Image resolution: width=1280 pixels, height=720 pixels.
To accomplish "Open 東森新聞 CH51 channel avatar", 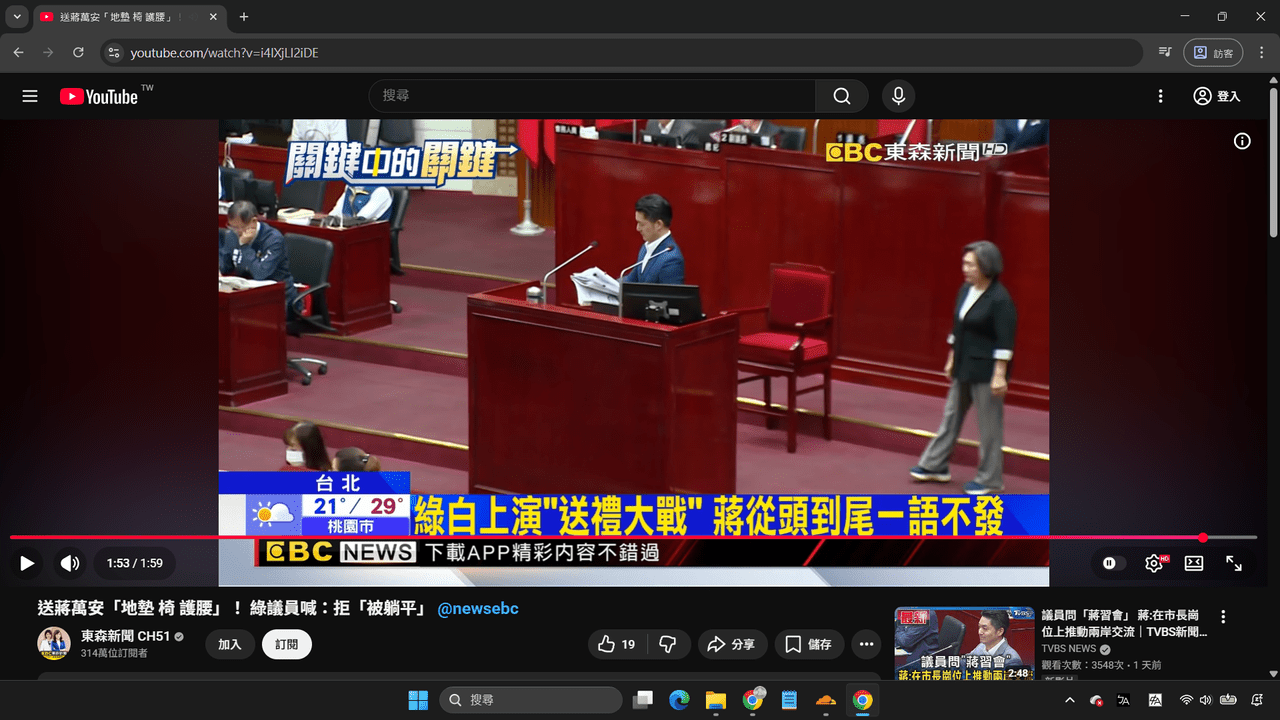I will point(54,644).
